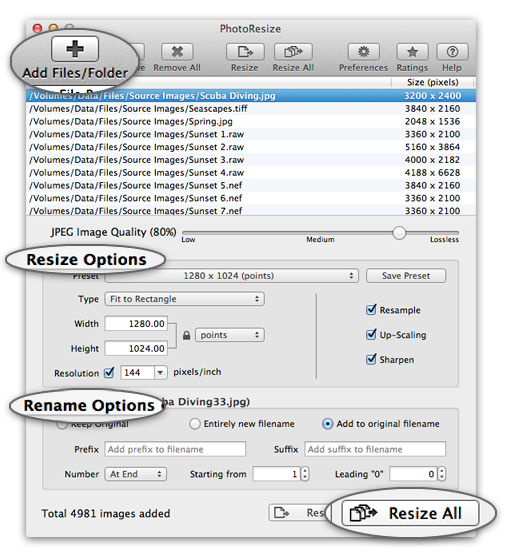Click the 5160 x 3864 size cell
This screenshot has width=506, height=560.
432,147
